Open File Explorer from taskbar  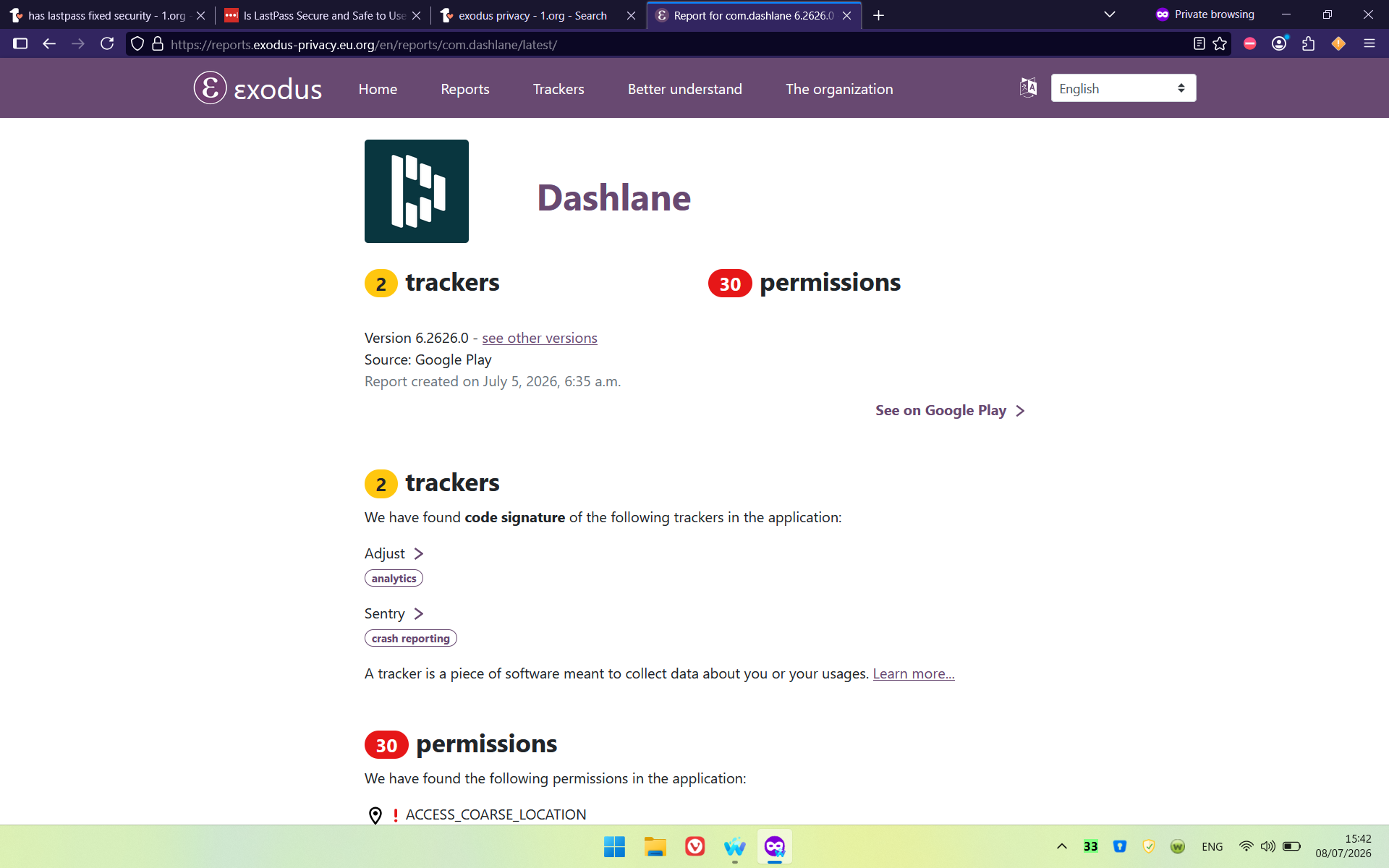(655, 846)
